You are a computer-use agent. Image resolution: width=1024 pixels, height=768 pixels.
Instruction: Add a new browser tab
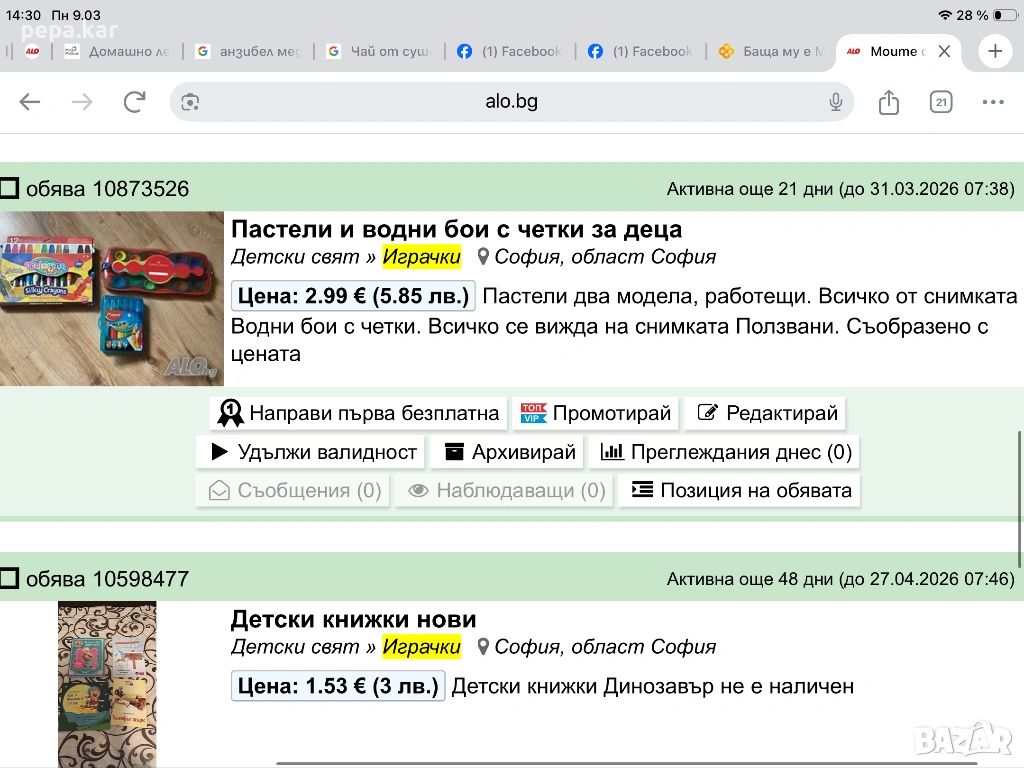995,51
